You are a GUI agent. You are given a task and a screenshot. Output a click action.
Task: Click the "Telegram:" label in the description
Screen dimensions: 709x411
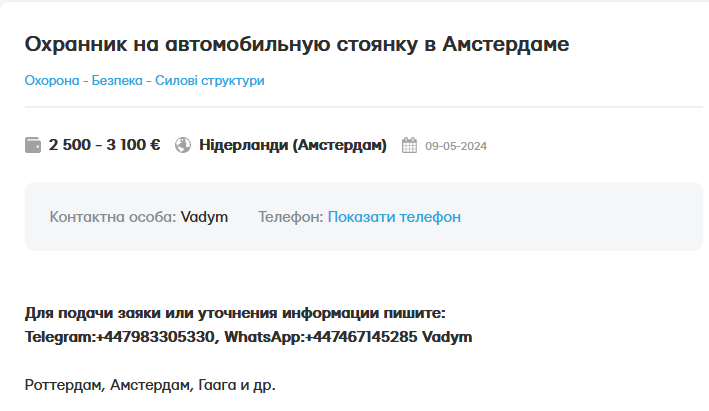[60, 337]
